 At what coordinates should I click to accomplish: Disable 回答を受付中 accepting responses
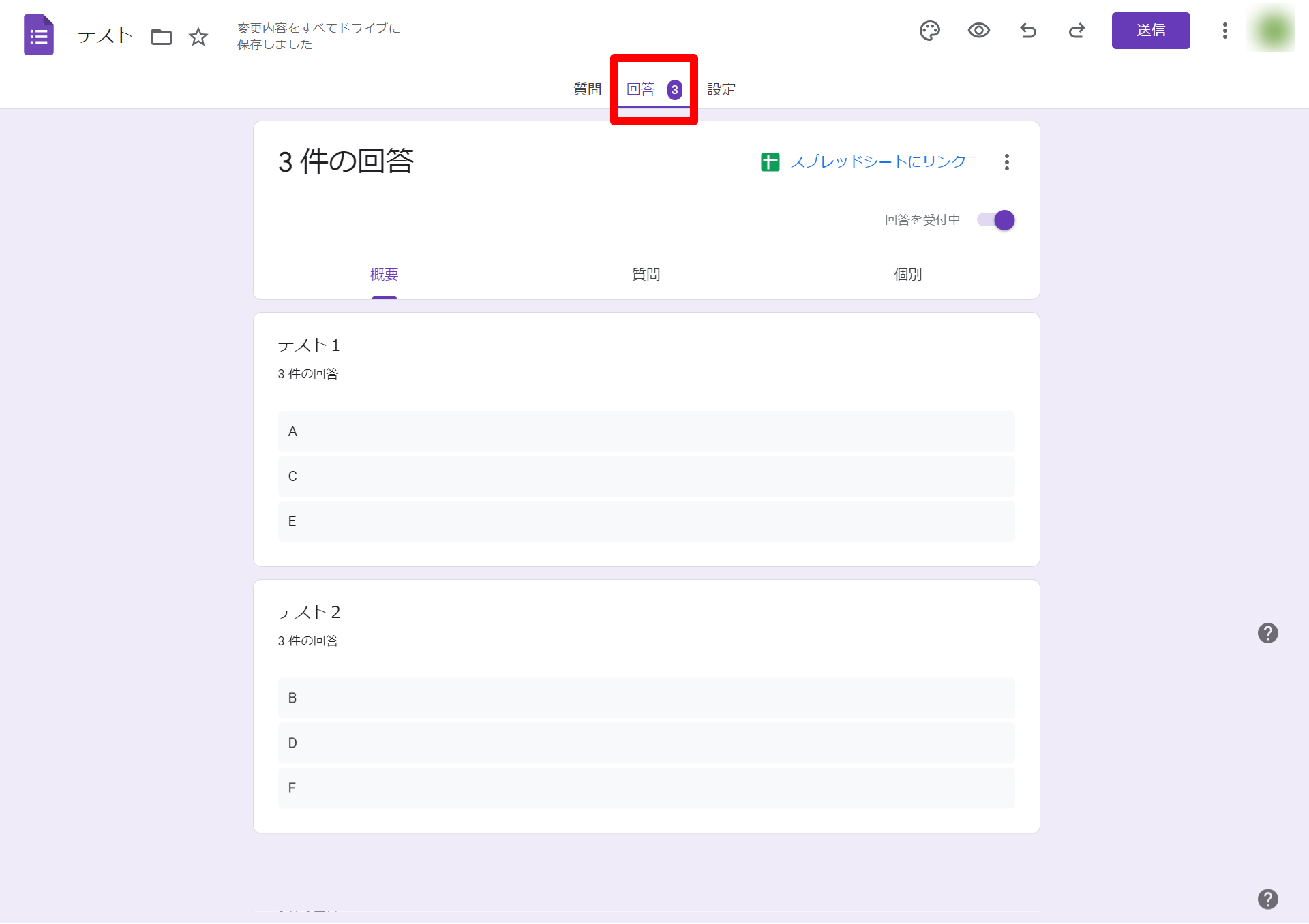(995, 219)
